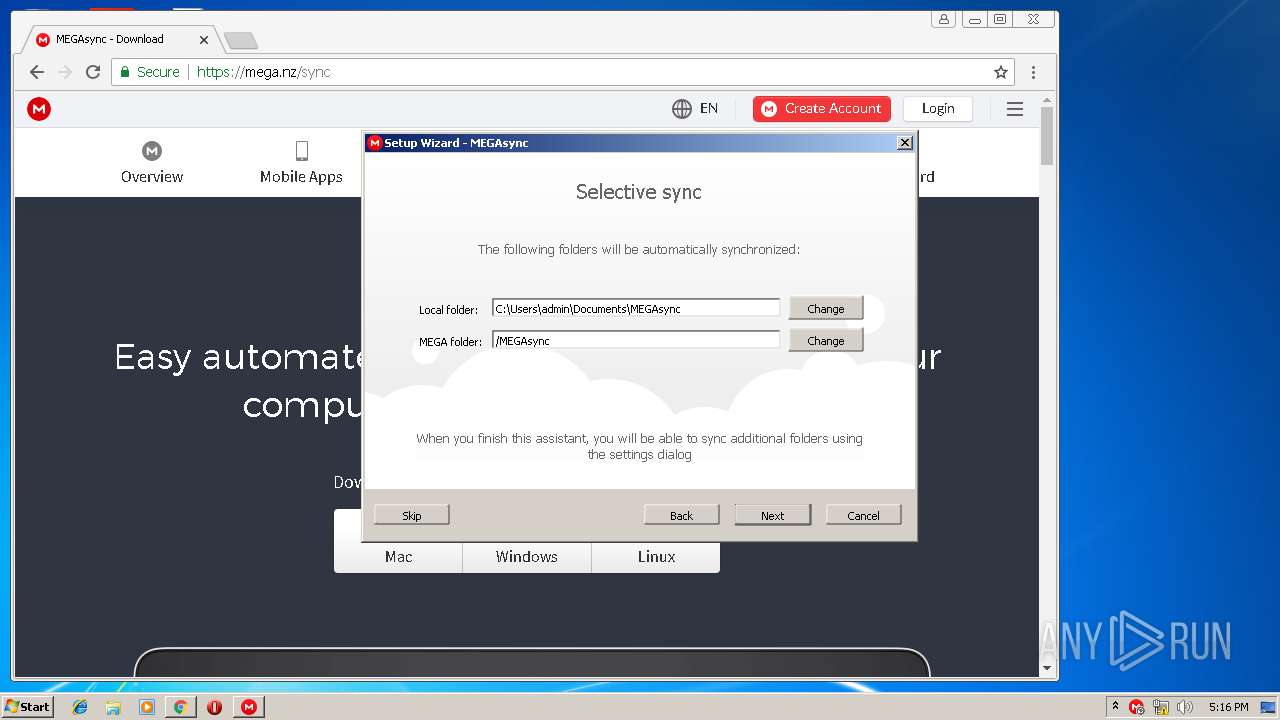Open Chrome's three-dot menu
Image resolution: width=1280 pixels, height=720 pixels.
coord(1033,72)
